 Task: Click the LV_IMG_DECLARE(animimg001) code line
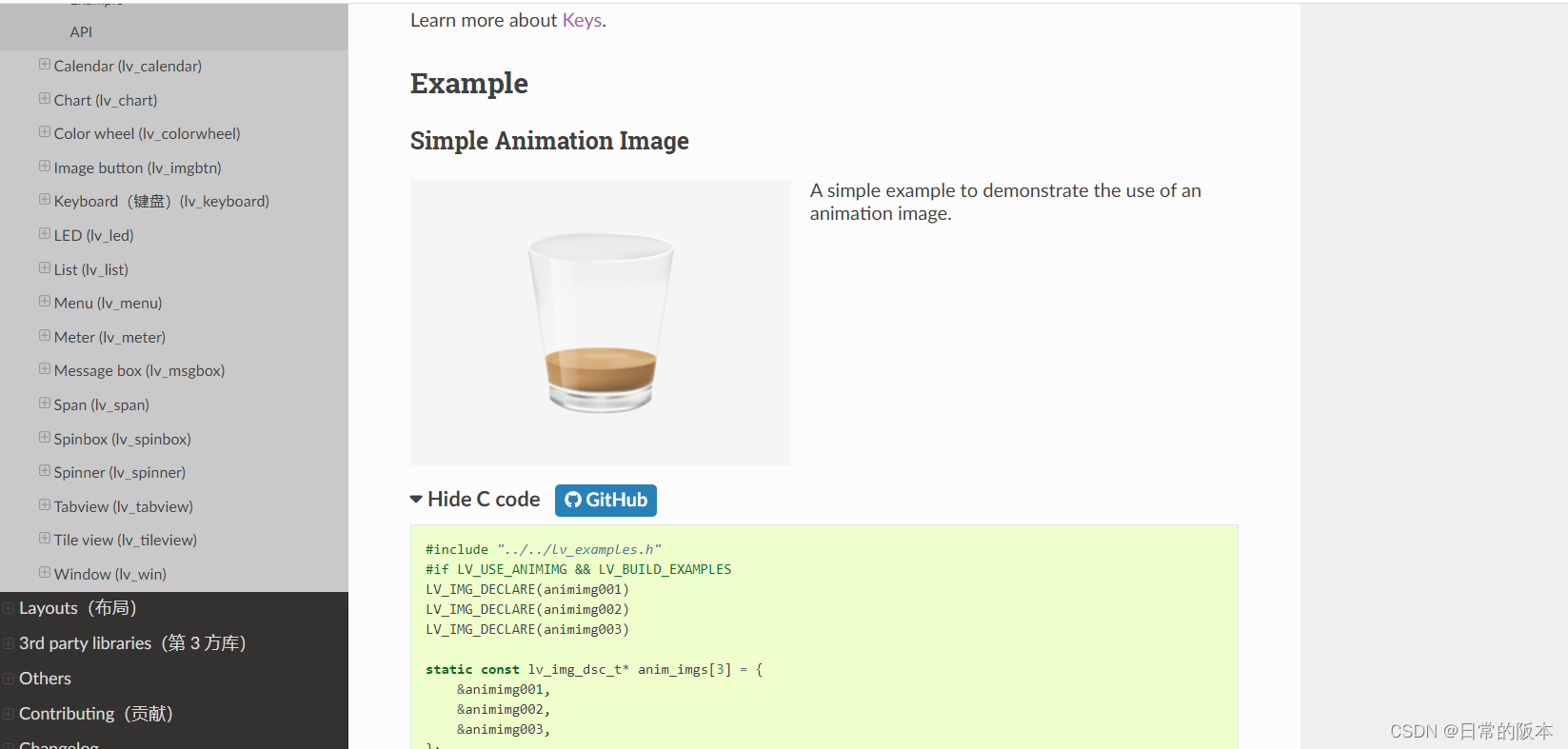[527, 589]
